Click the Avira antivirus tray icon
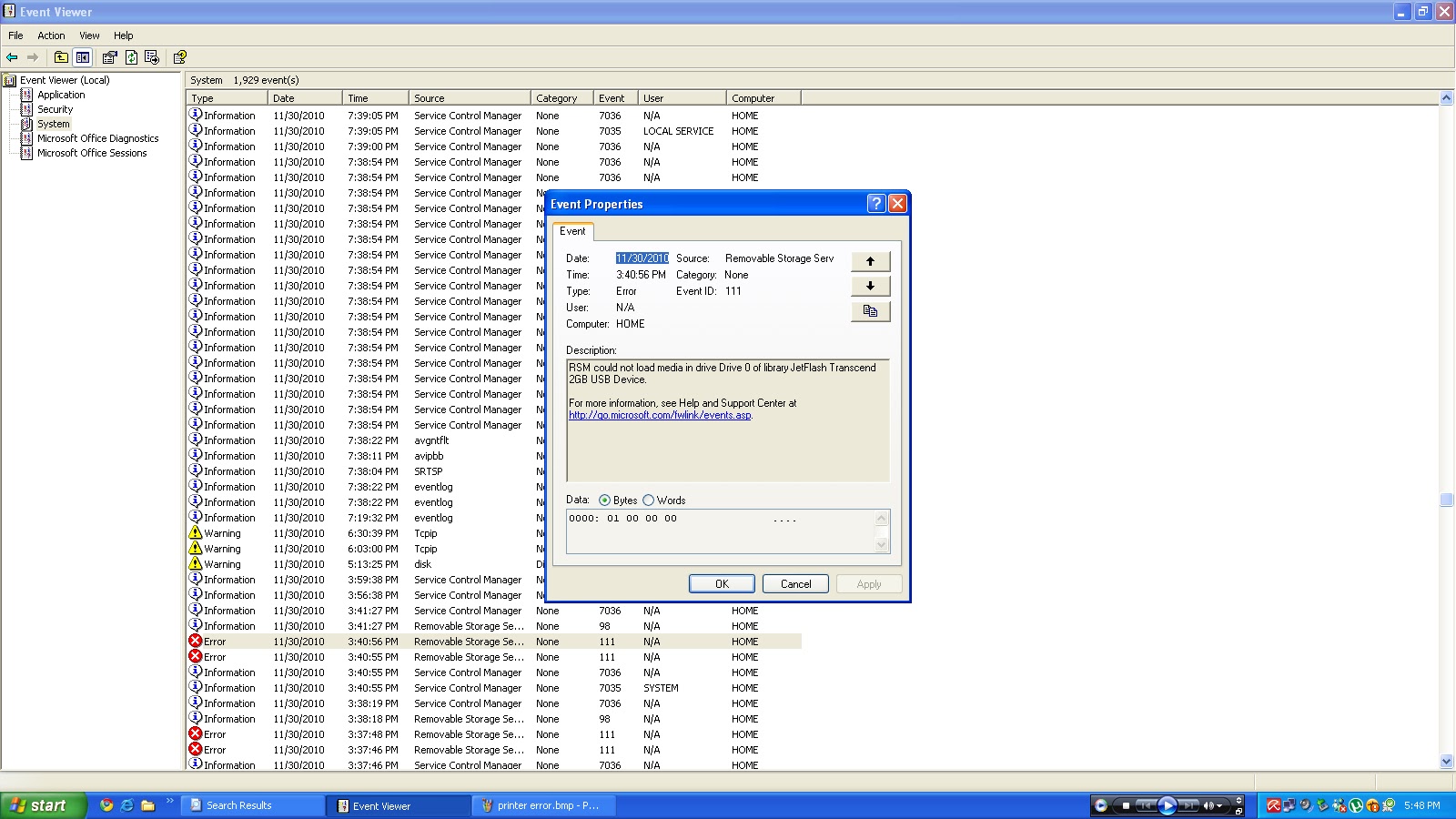 point(1274,805)
